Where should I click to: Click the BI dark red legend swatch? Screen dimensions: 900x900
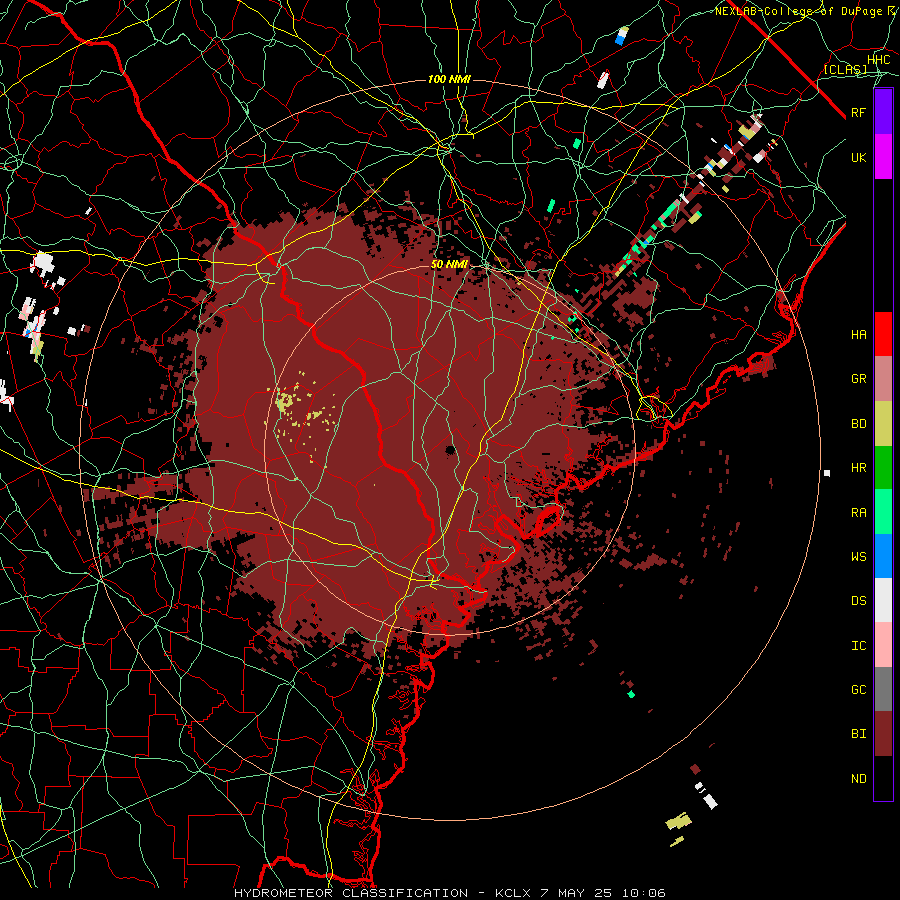[x=883, y=734]
